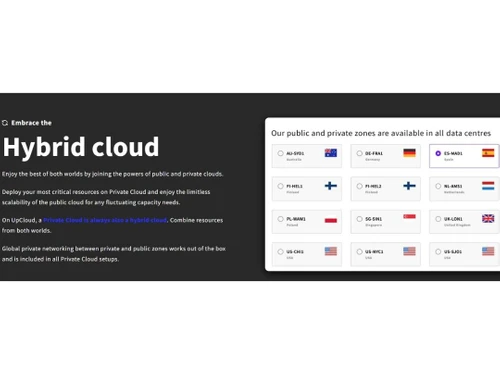Click the 'Embrace the' label
Screen dimensions: 500x375
click(31, 123)
